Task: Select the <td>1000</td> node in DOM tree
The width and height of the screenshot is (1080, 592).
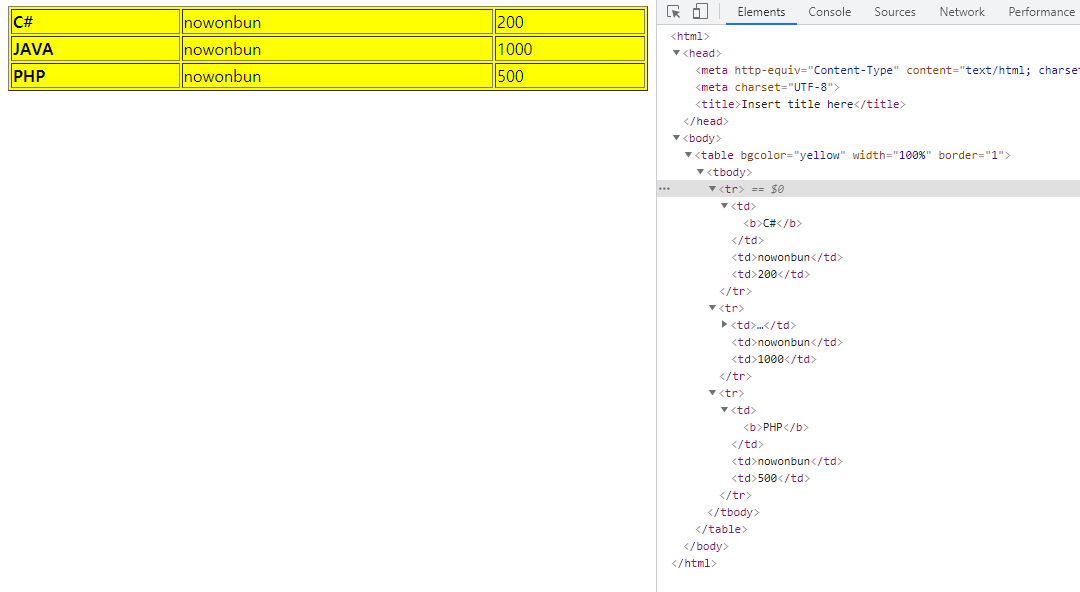Action: click(773, 359)
